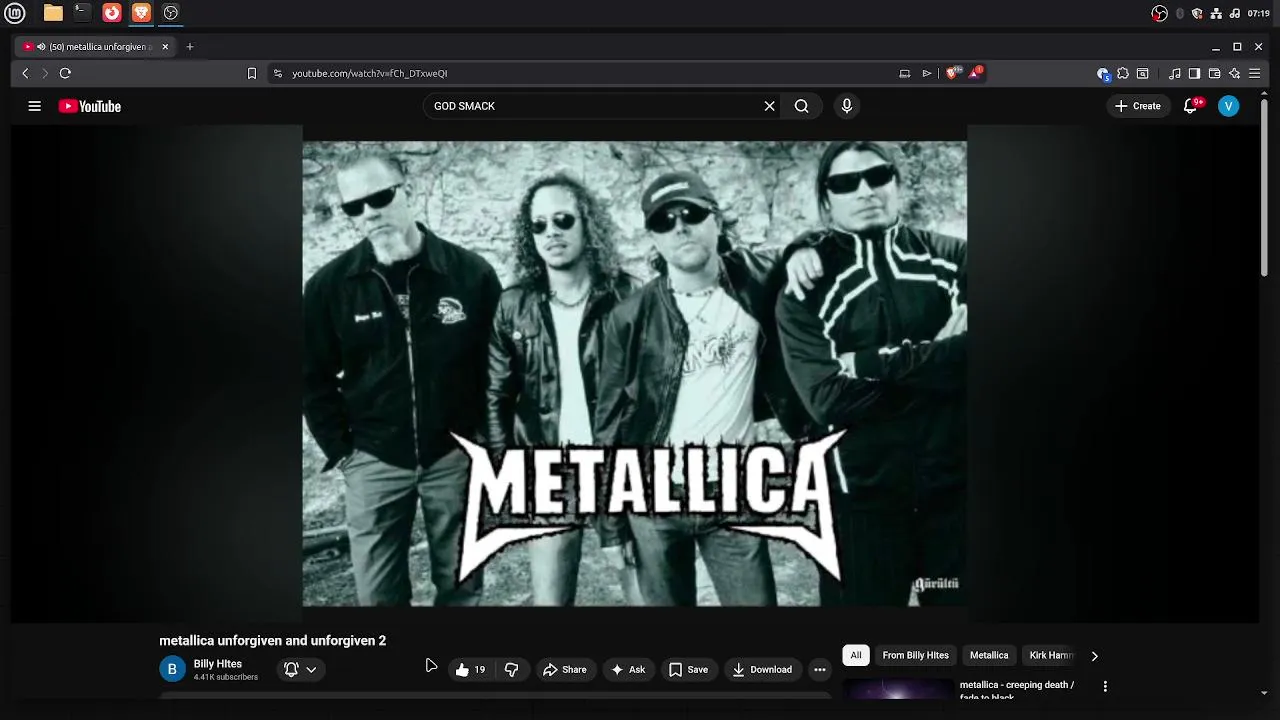Viewport: 1280px width, 720px height.
Task: Open Billy Hites channel name link
Action: [x=217, y=664]
